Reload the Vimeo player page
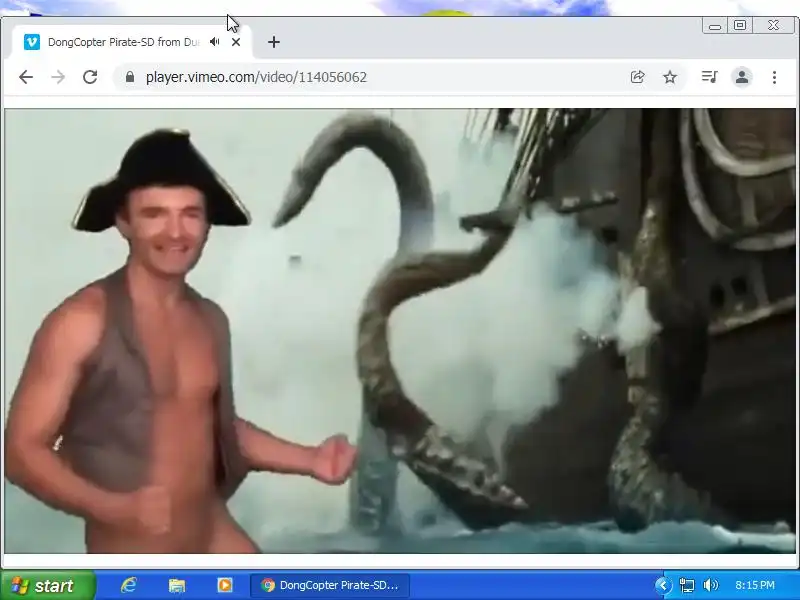Image resolution: width=800 pixels, height=600 pixels. 90,77
